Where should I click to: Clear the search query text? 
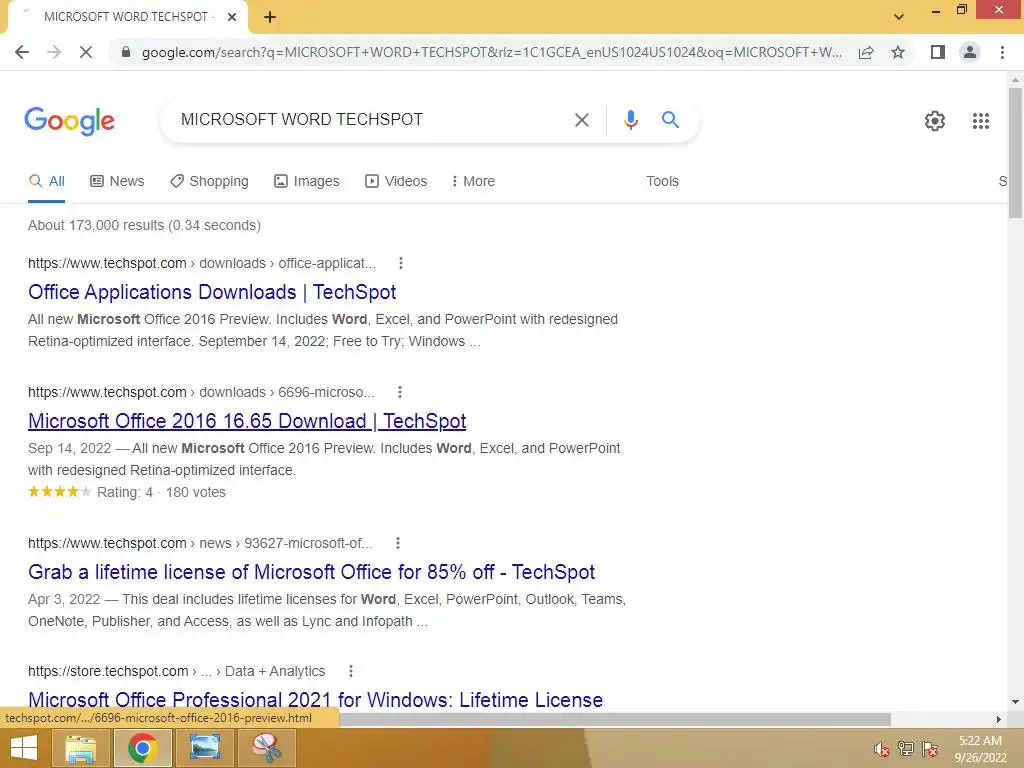coord(581,120)
